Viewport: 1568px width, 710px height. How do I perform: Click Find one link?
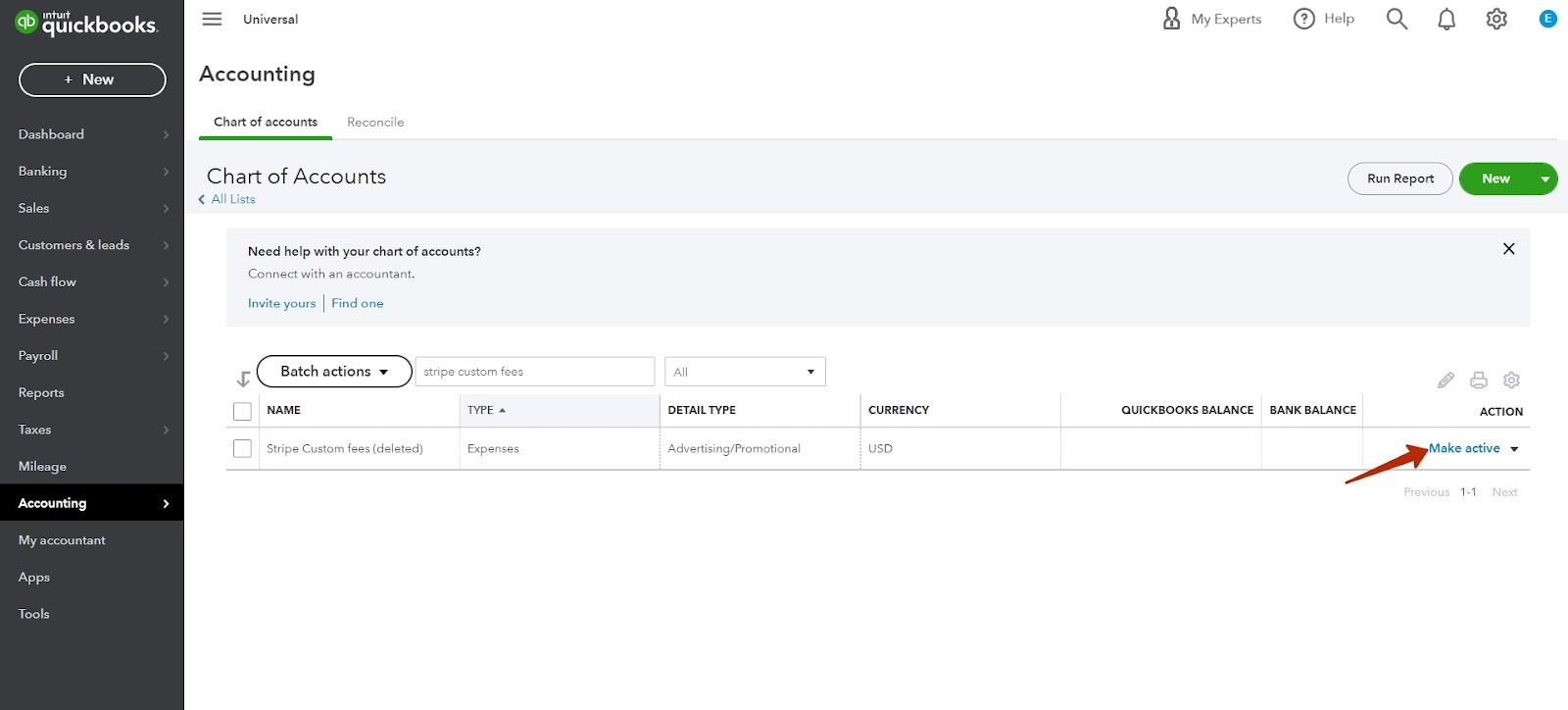358,303
